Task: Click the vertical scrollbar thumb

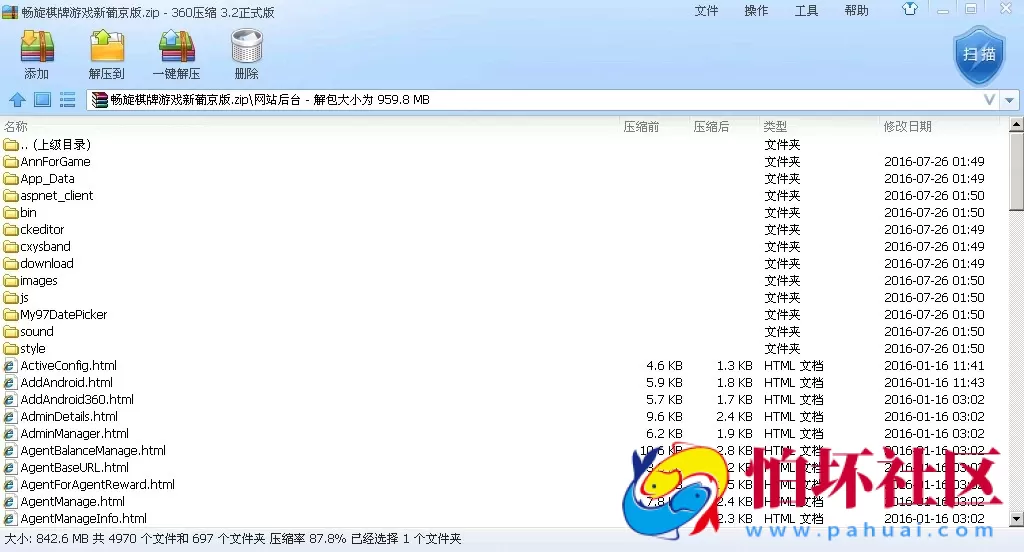Action: pyautogui.click(x=1016, y=171)
